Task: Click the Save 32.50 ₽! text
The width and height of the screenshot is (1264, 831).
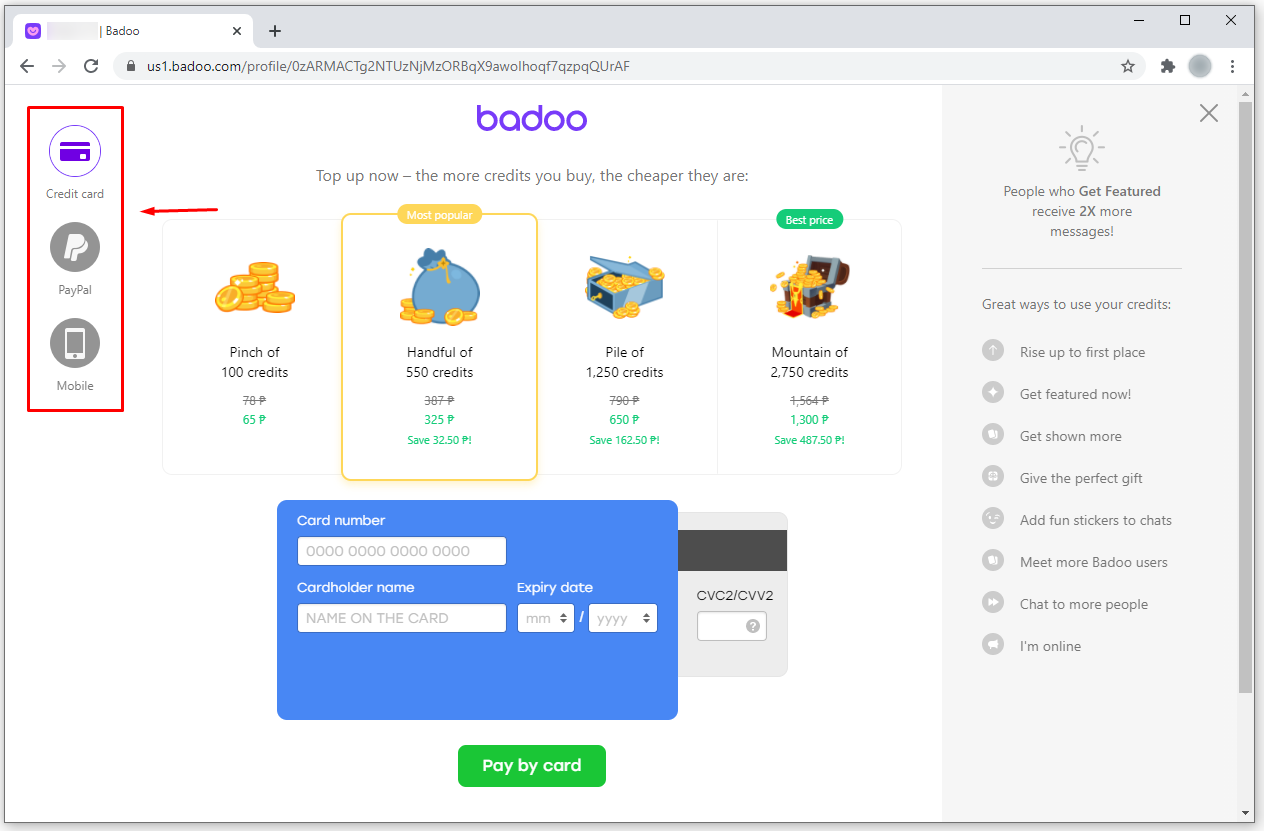Action: (x=440, y=440)
